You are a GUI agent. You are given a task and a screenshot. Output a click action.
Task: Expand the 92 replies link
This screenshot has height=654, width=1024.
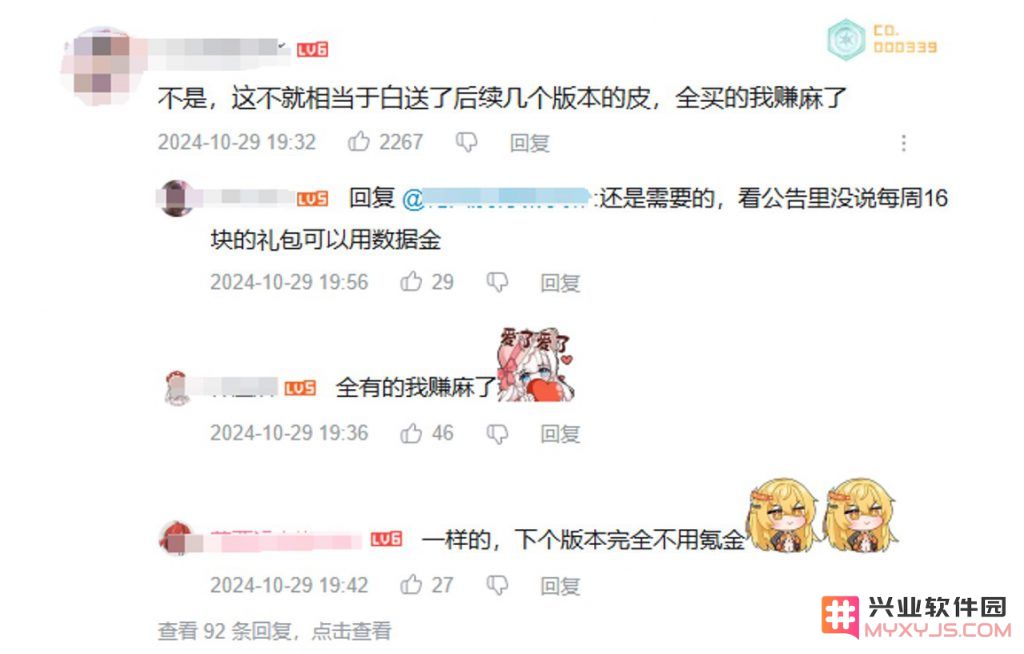(274, 631)
